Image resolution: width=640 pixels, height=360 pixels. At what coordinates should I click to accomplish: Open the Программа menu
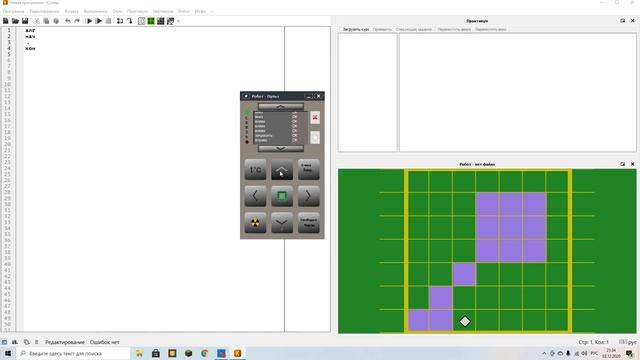pos(13,11)
